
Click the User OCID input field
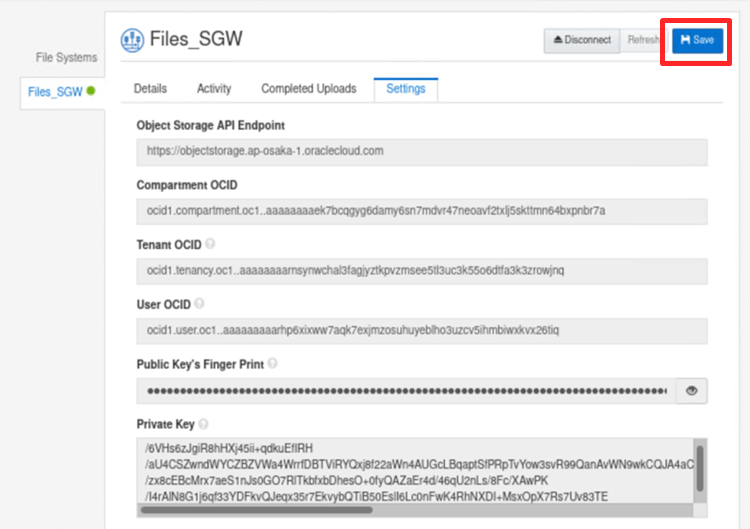coord(422,331)
